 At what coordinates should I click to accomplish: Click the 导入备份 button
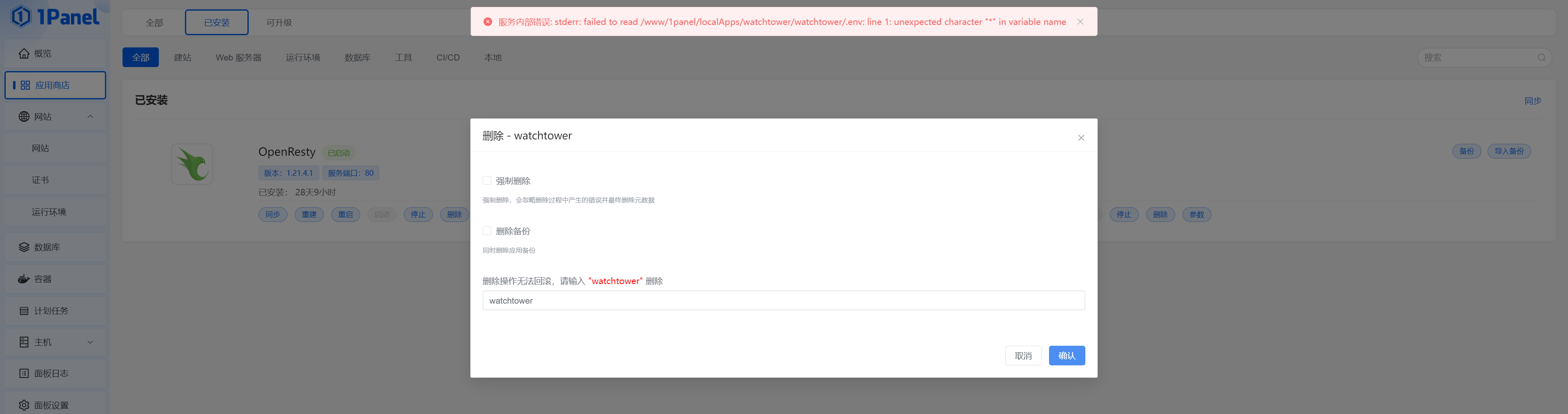coord(1509,151)
